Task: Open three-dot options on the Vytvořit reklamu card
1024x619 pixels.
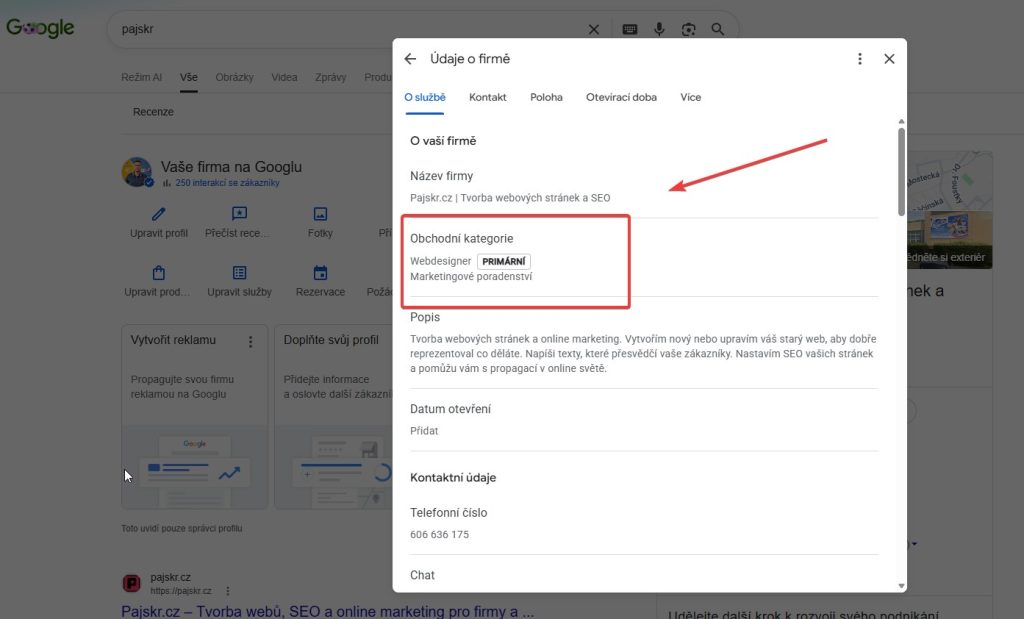Action: coord(250,341)
